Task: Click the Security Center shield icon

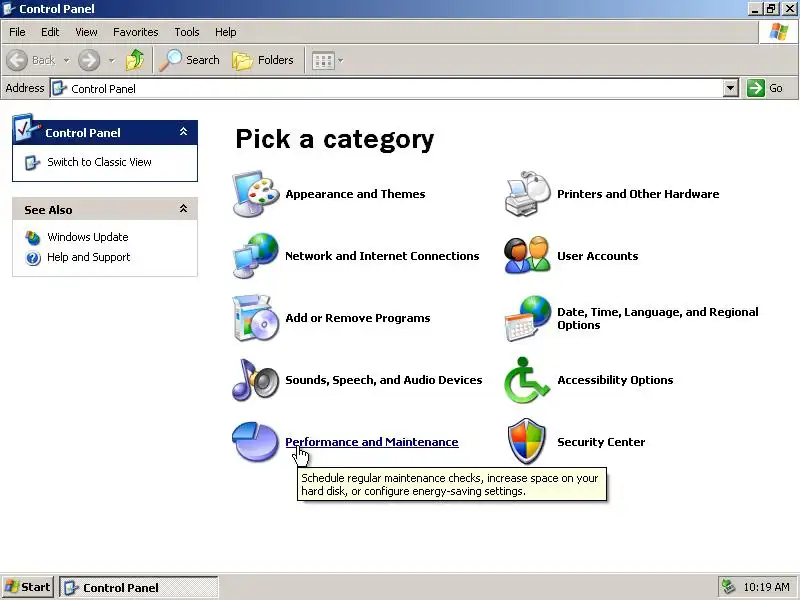Action: click(x=527, y=442)
